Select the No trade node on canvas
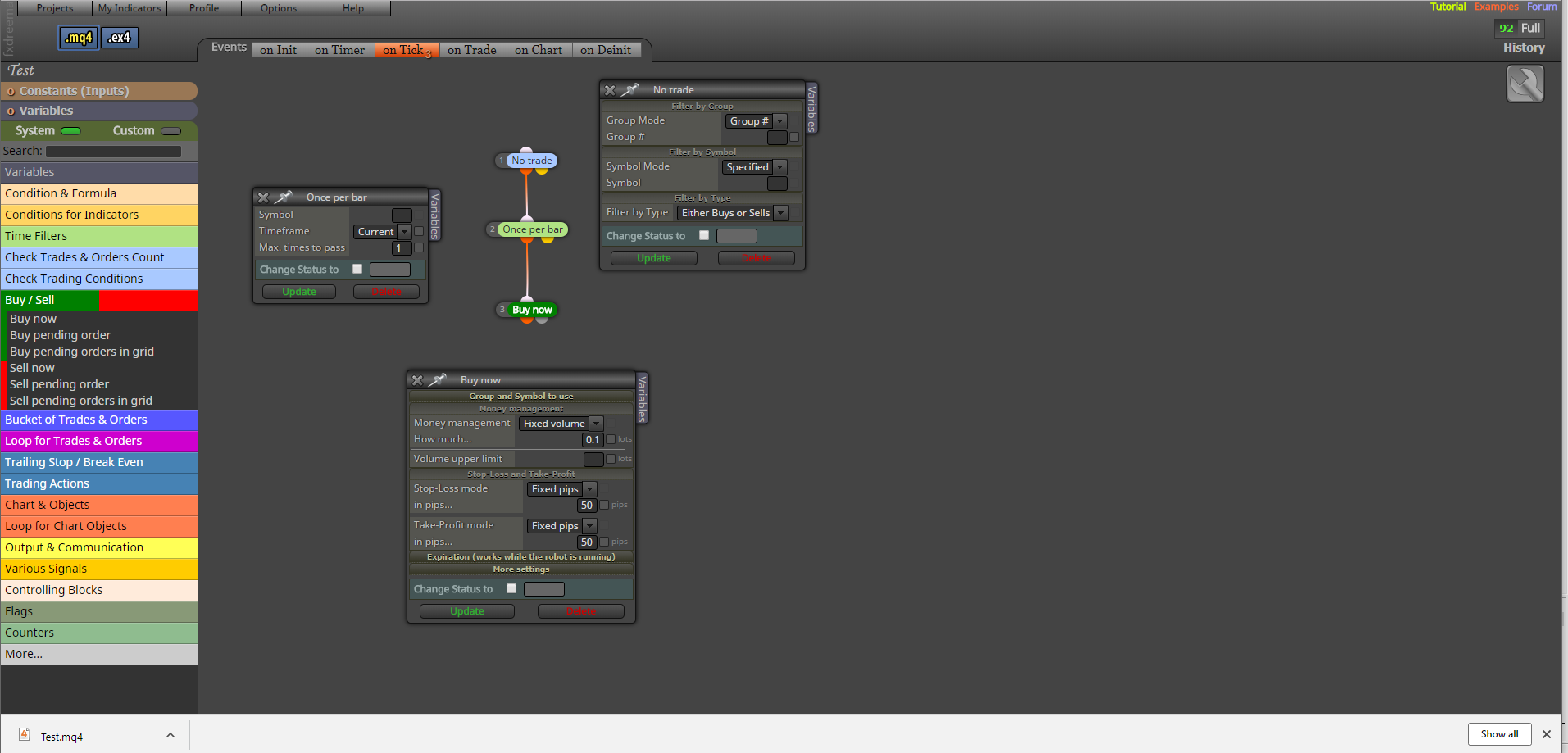Image resolution: width=1568 pixels, height=753 pixels. point(531,161)
